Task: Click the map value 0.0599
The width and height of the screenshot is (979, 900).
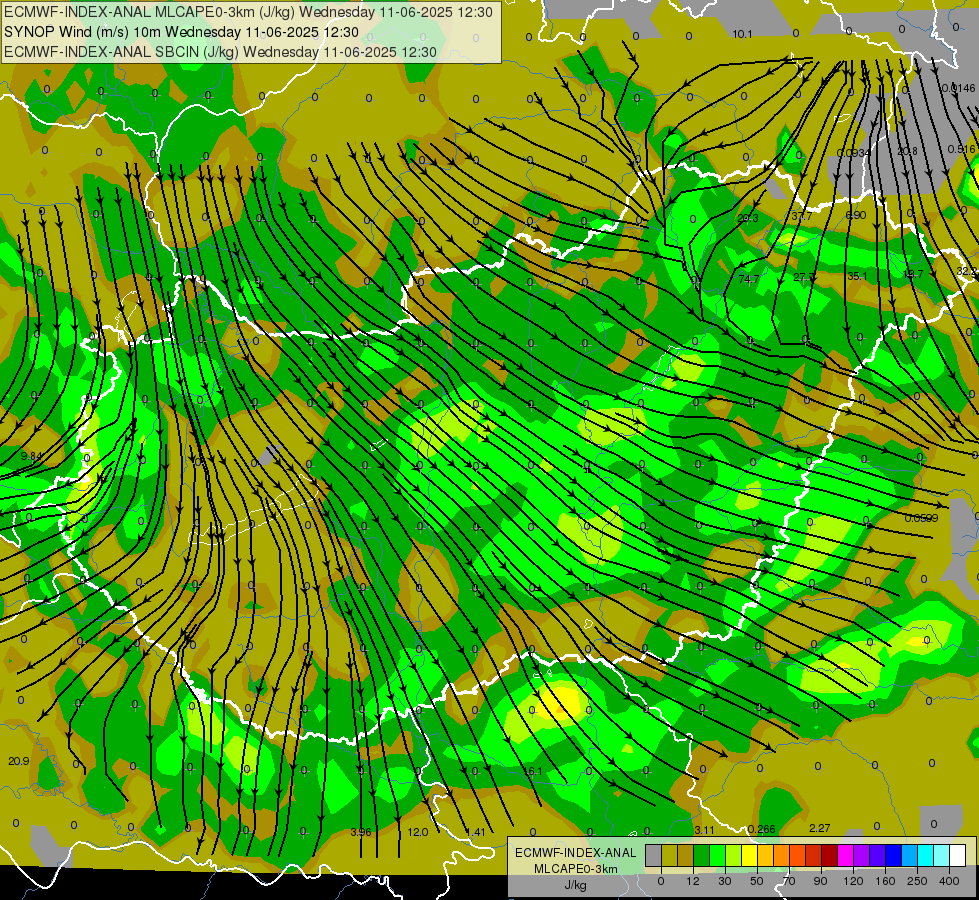Action: (x=922, y=518)
